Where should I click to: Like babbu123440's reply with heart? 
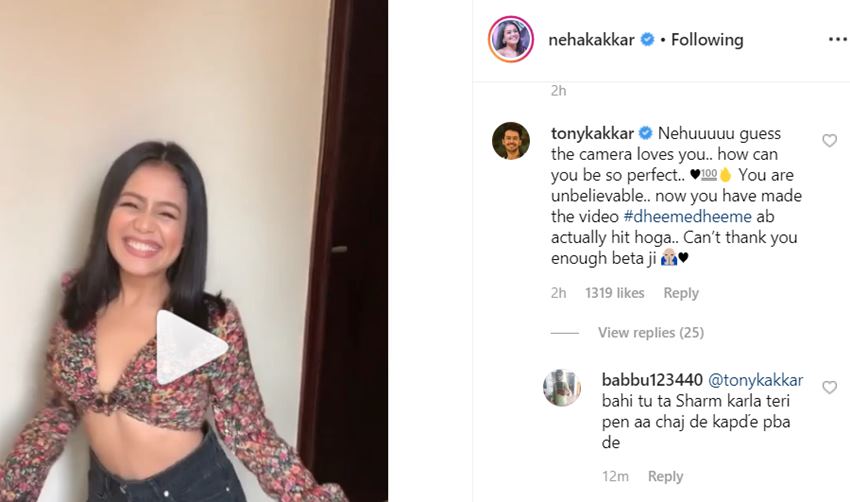pos(829,387)
